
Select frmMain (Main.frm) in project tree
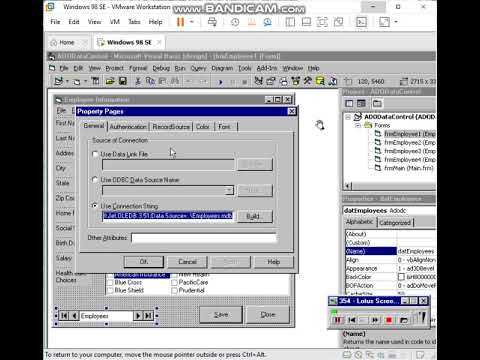point(409,168)
